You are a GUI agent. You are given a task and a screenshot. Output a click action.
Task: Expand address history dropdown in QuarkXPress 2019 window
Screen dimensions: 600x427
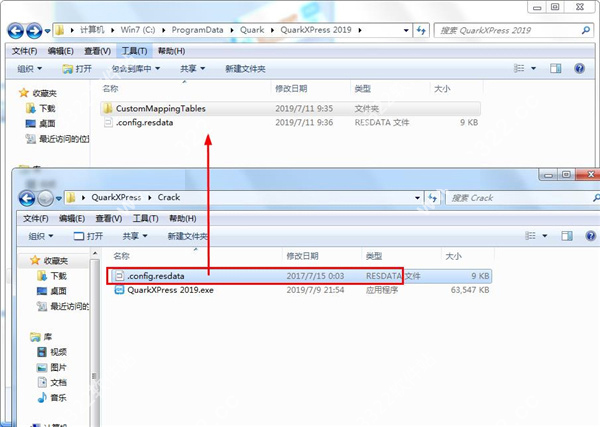click(406, 30)
